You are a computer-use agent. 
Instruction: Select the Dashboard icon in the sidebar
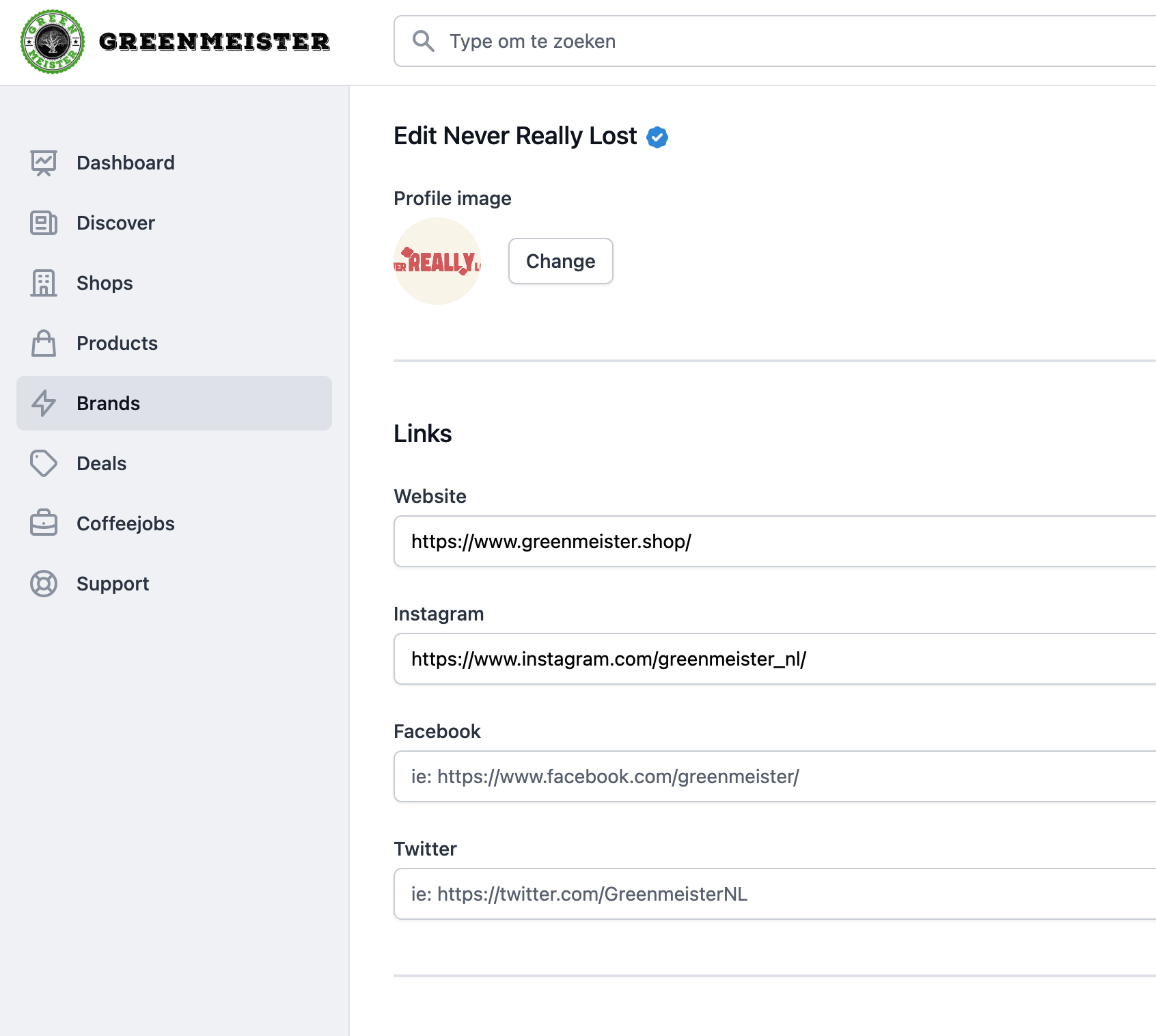[43, 163]
